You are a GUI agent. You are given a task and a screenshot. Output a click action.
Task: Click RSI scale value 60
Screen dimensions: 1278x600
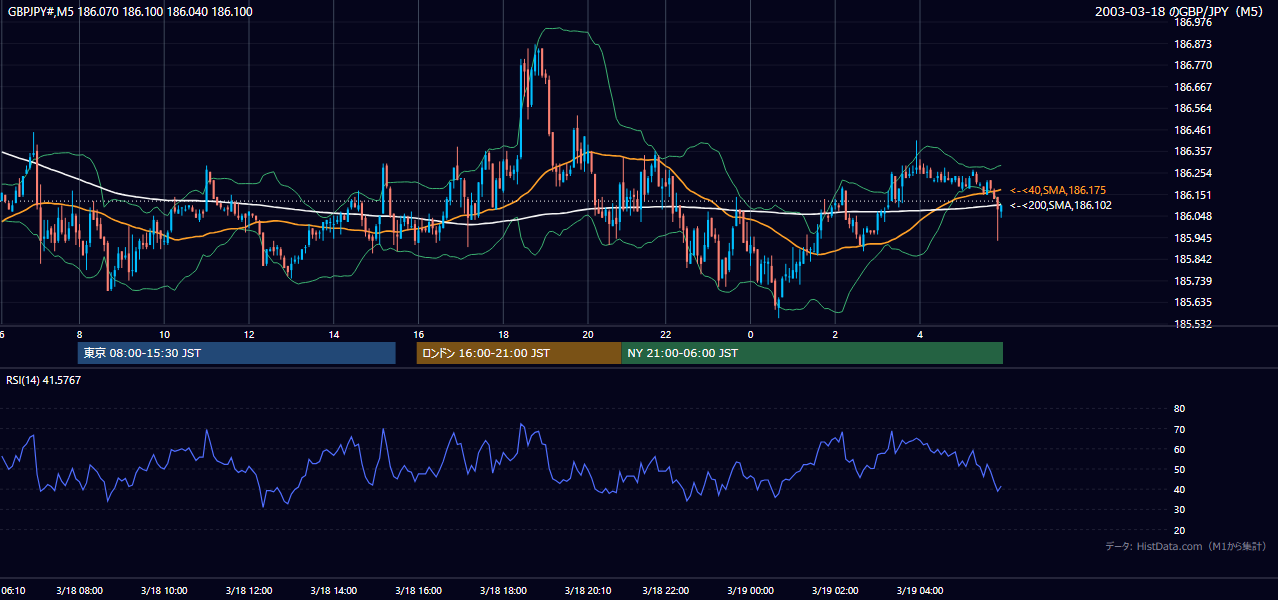coord(1179,449)
